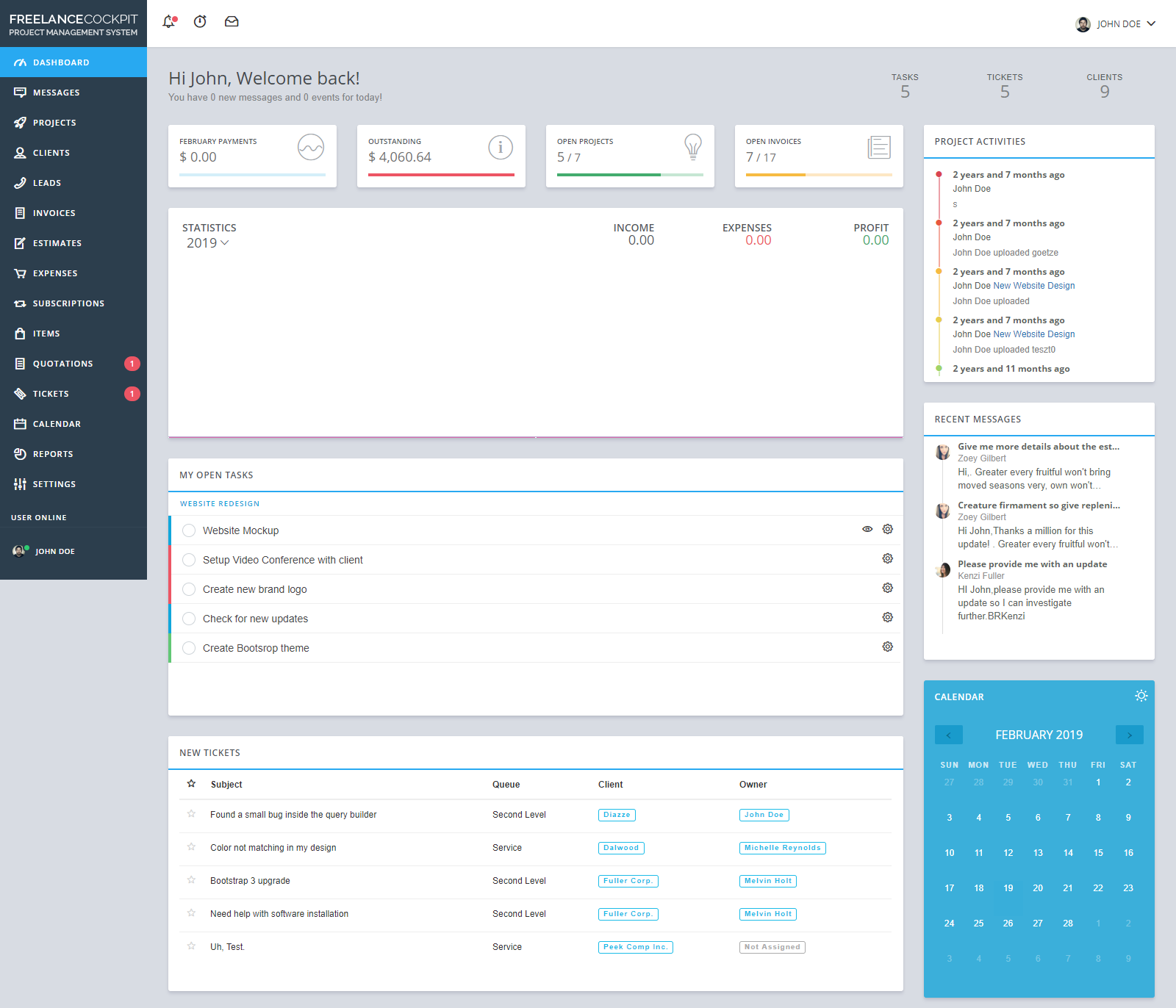Image resolution: width=1176 pixels, height=1008 pixels.
Task: Click the sun icon on the Calendar widget
Action: coord(1141,695)
